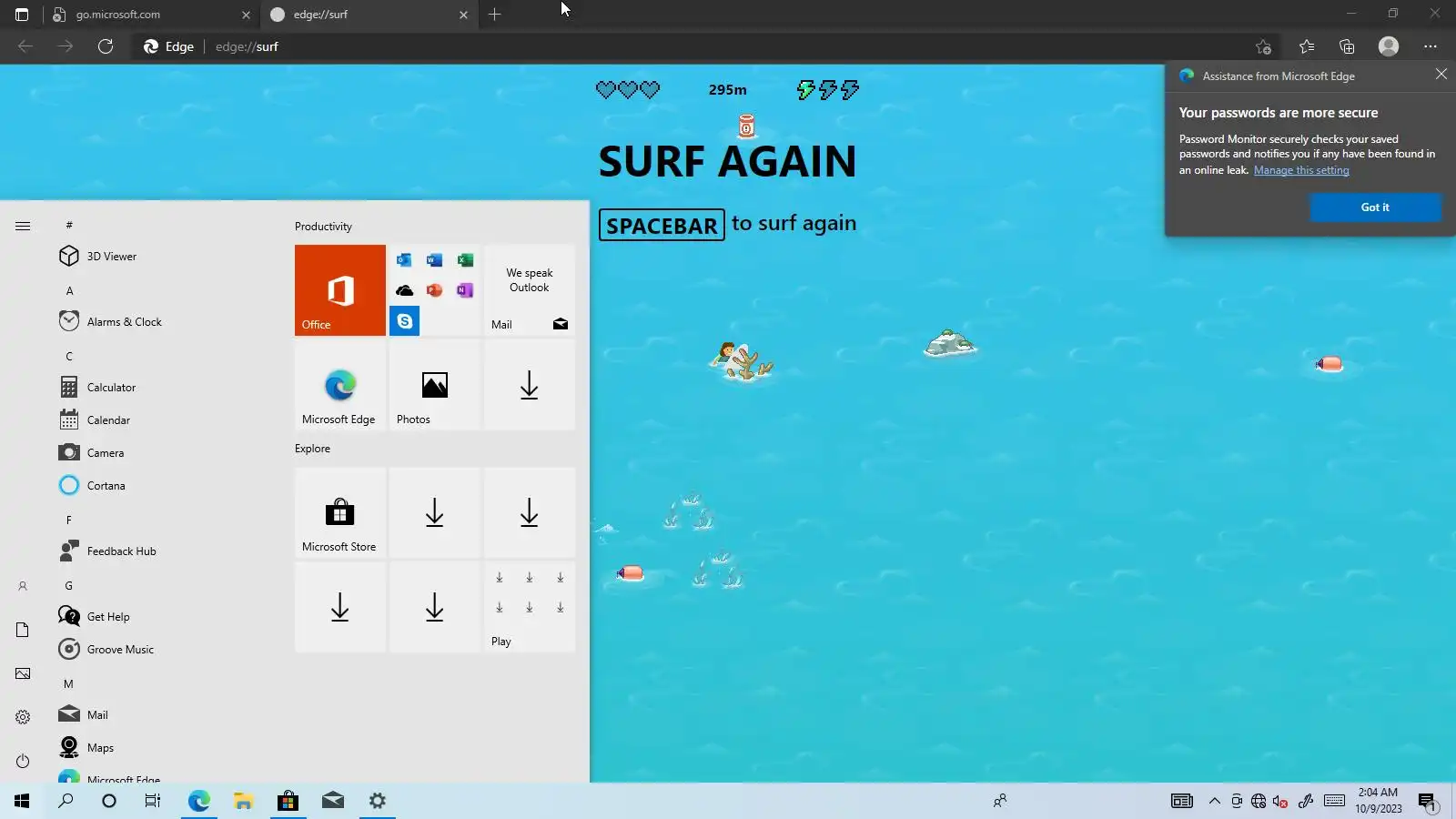Viewport: 1456px width, 819px height.
Task: Open the Edge Favorites panel
Action: (1307, 46)
